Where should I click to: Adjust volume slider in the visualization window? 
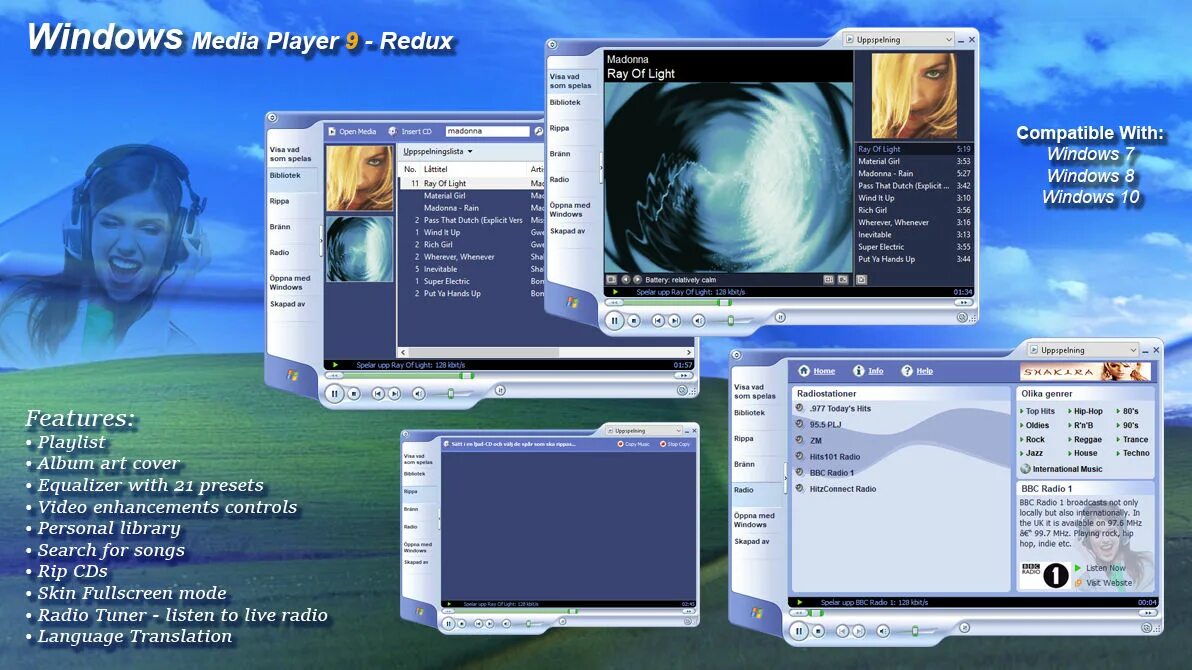731,321
